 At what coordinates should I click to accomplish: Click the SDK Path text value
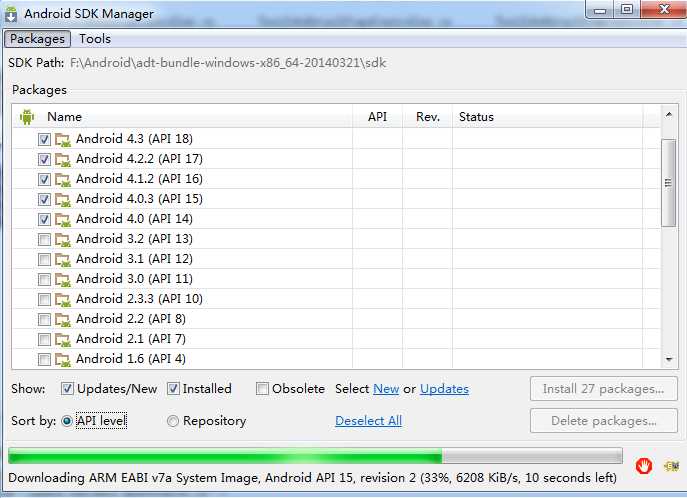[228, 63]
